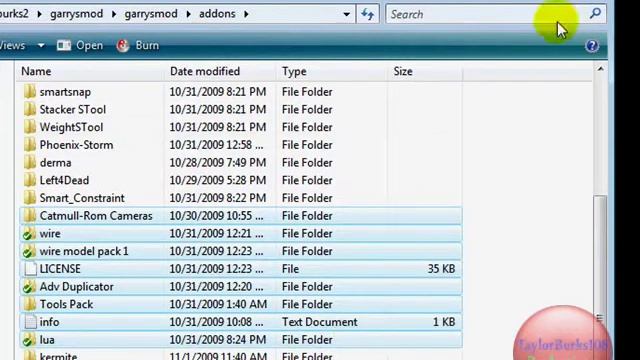
Task: Select the 'Adv Duplicator' file name
Action: click(x=76, y=287)
